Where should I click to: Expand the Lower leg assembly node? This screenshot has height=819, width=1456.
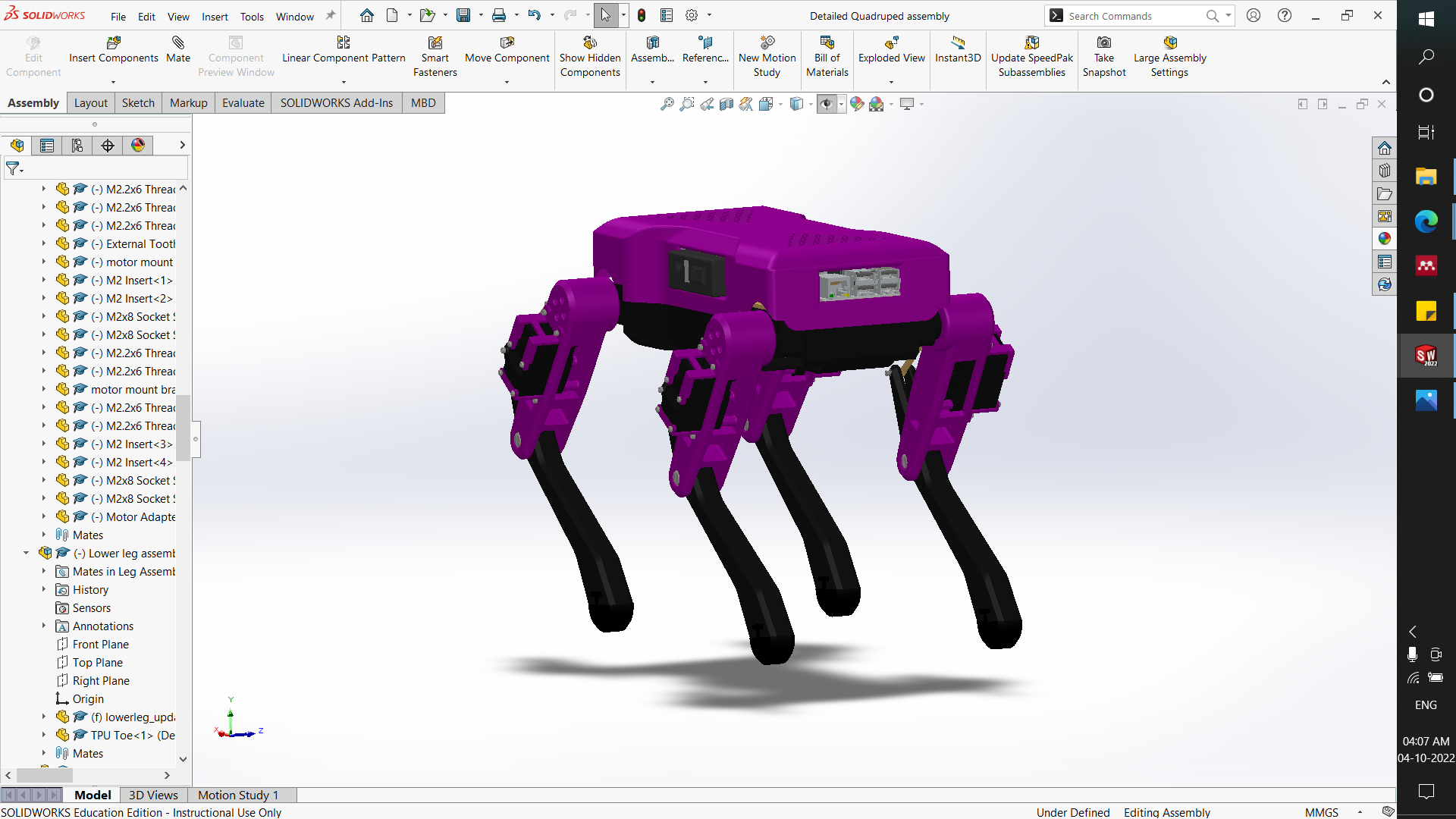[x=26, y=553]
